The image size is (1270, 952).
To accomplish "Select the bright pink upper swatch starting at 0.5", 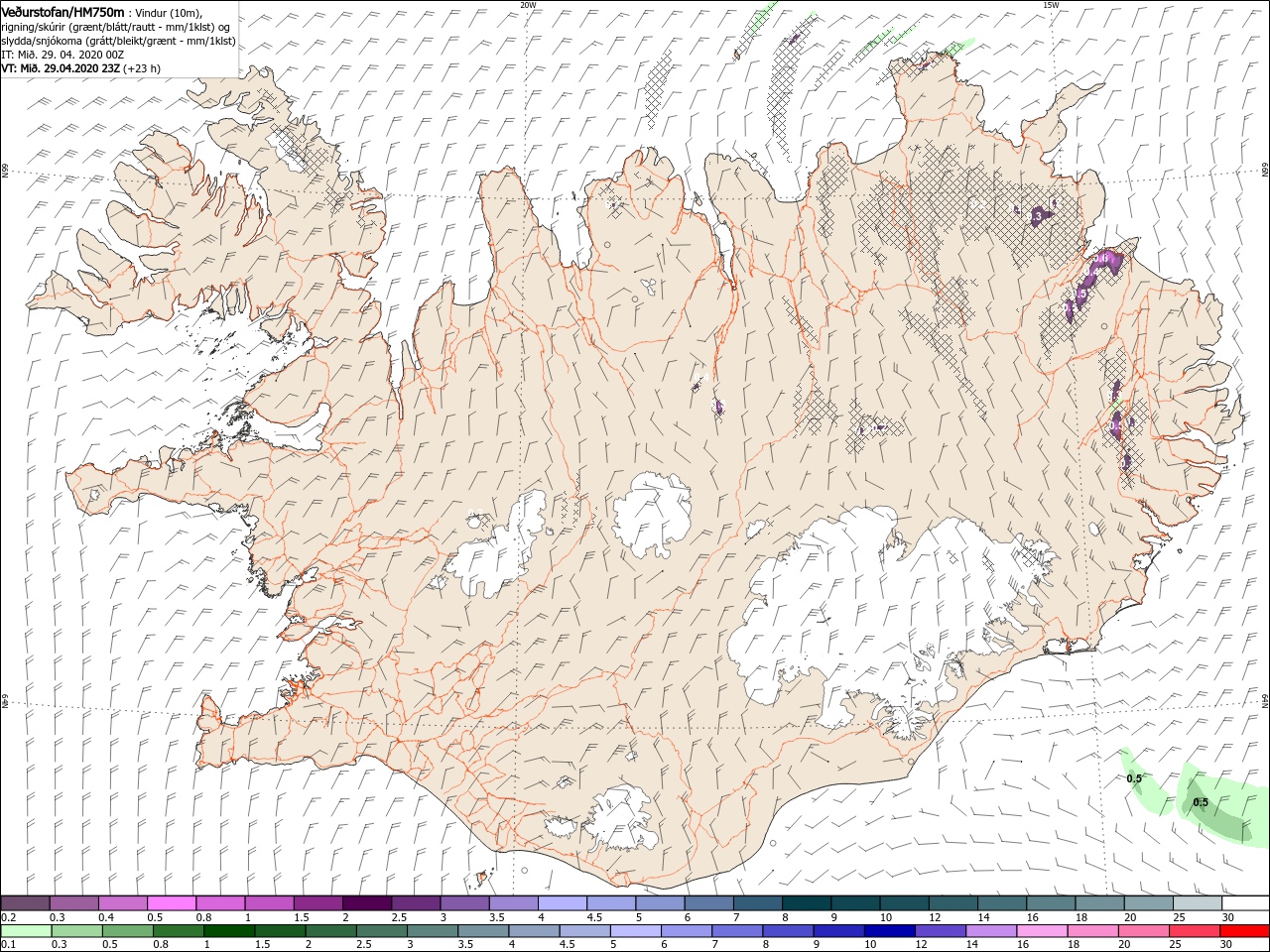I will tap(172, 903).
